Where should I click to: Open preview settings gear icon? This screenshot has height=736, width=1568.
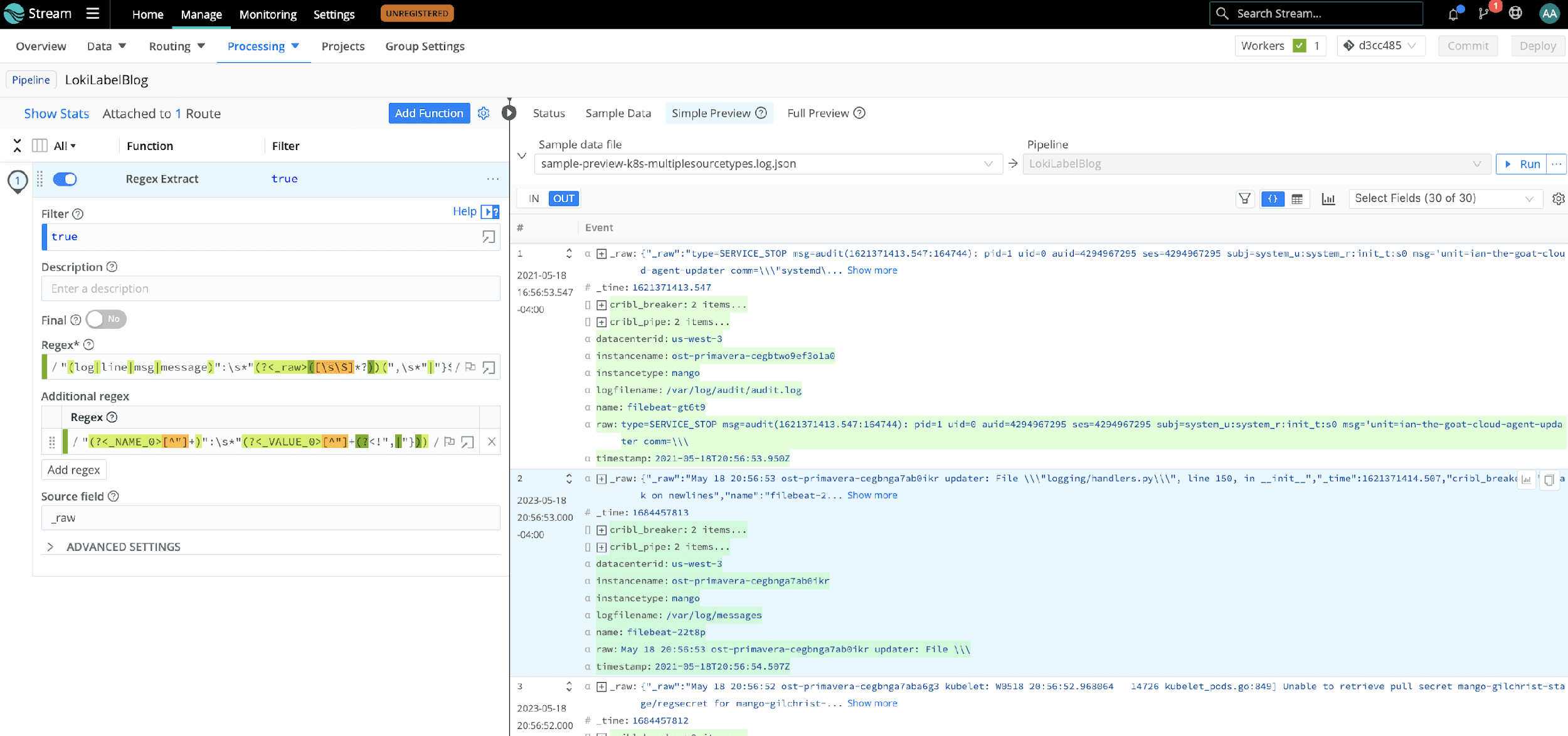tap(1559, 198)
